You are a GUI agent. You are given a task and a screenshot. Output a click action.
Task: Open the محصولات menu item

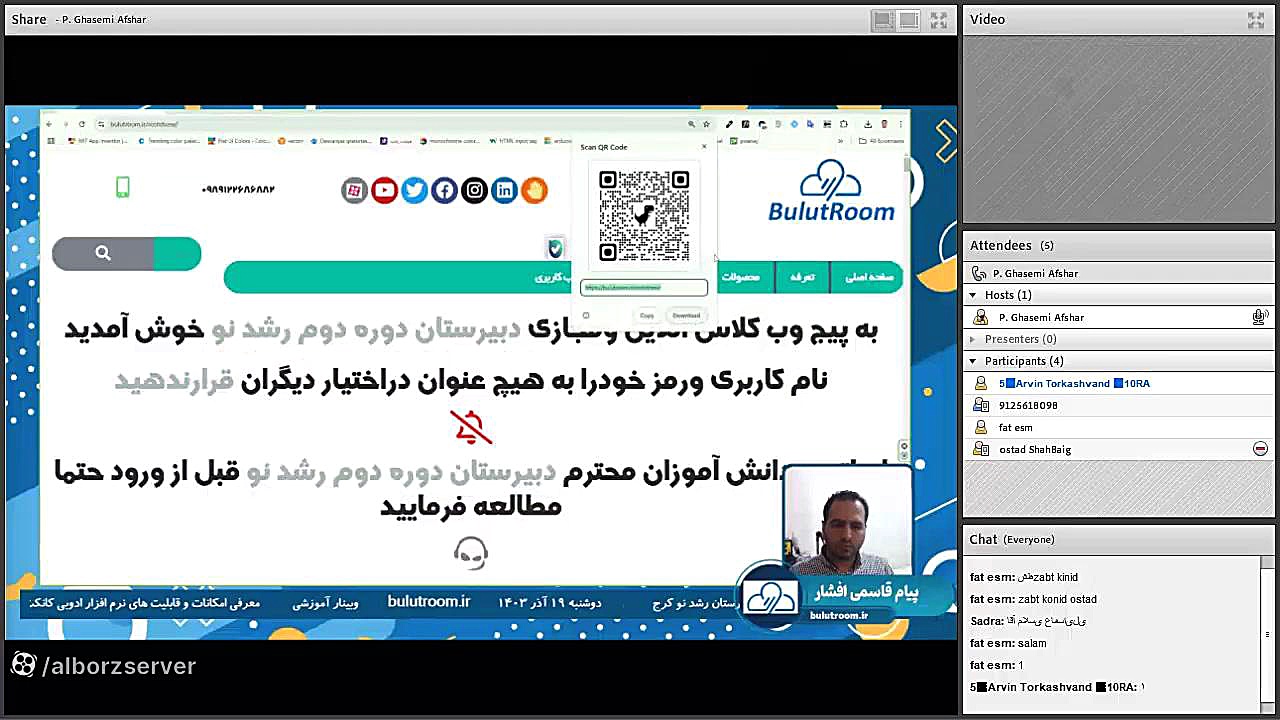(741, 277)
